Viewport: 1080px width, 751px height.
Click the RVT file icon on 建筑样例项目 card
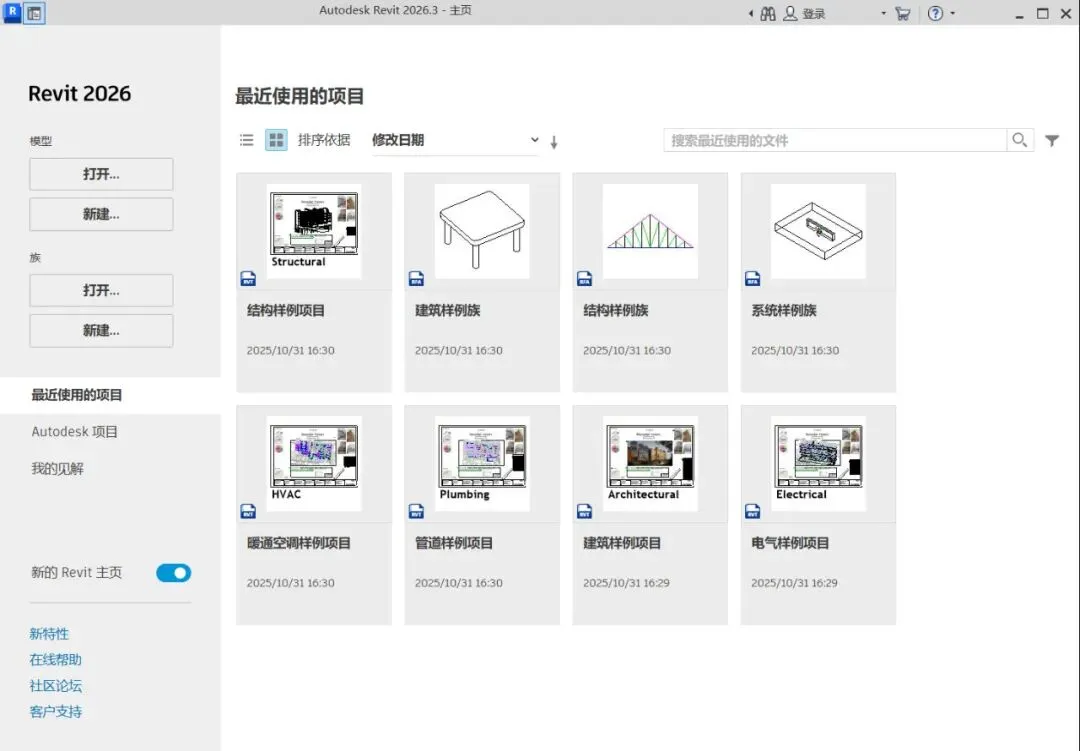click(x=584, y=511)
